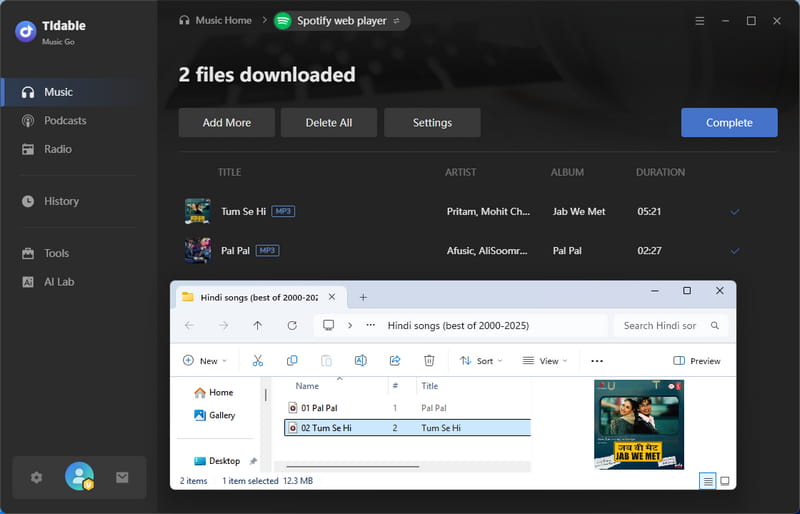Click the Search Hindi songs box
Screen dimensions: 800x514
[670, 326]
